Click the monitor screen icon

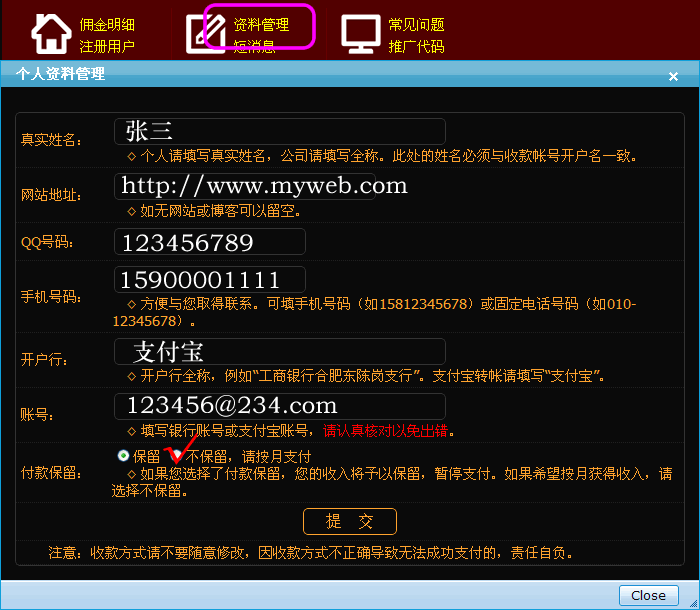pos(361,34)
